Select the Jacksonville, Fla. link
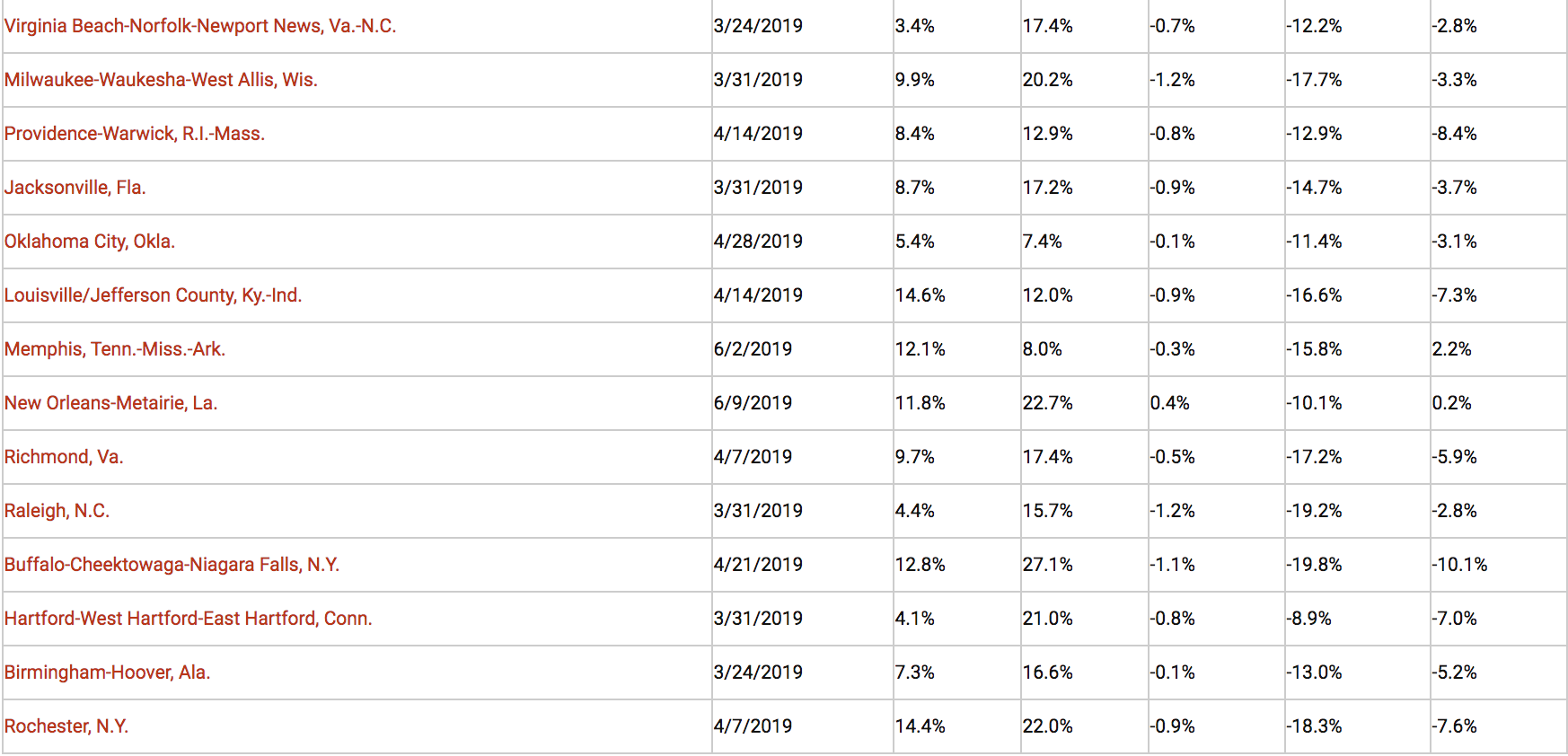The height and width of the screenshot is (756, 1568). (75, 188)
